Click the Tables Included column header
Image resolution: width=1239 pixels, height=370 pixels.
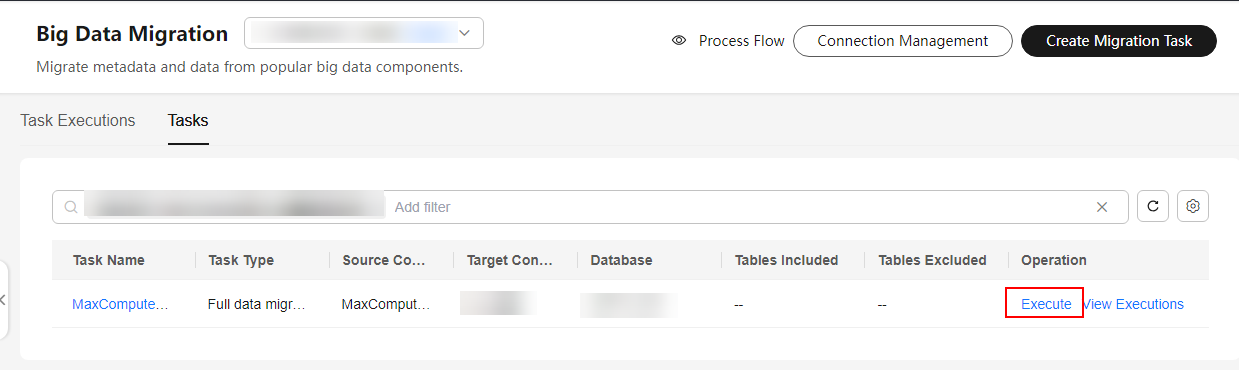[x=786, y=260]
